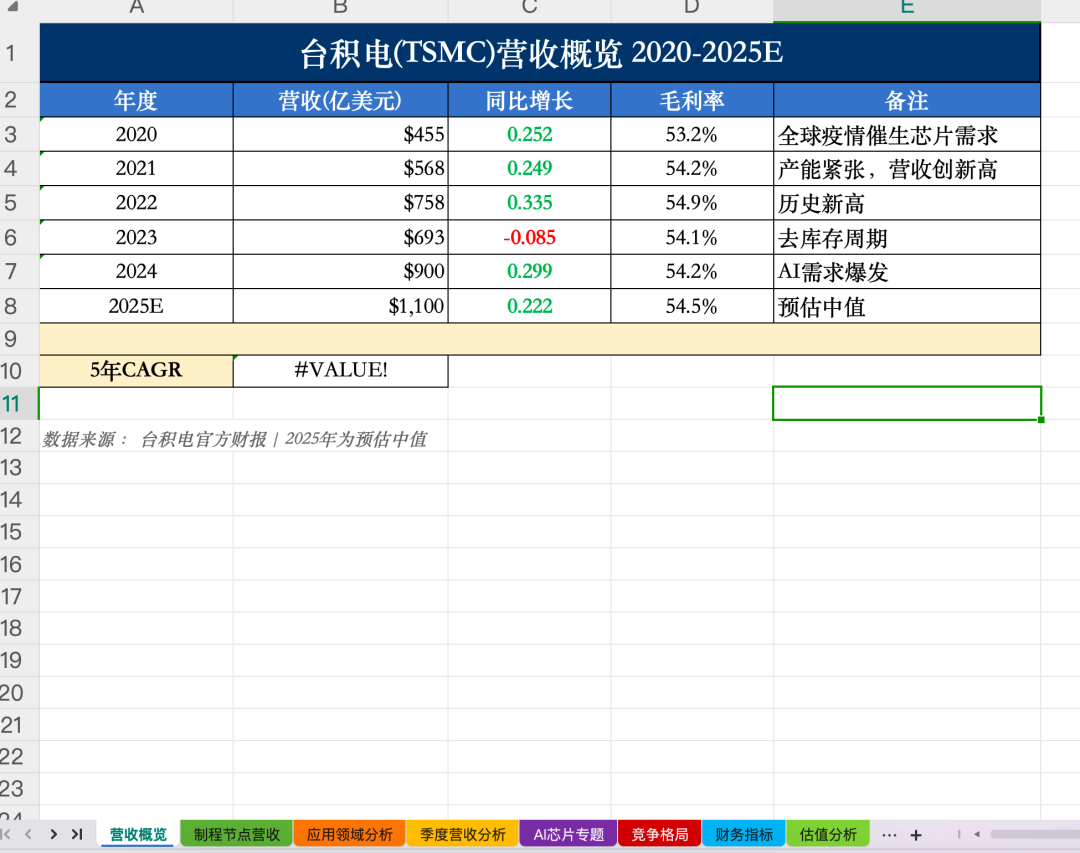Image resolution: width=1080 pixels, height=853 pixels.
Task: Select the title cell 台积电(TSMC)营收概览
Action: [x=540, y=51]
